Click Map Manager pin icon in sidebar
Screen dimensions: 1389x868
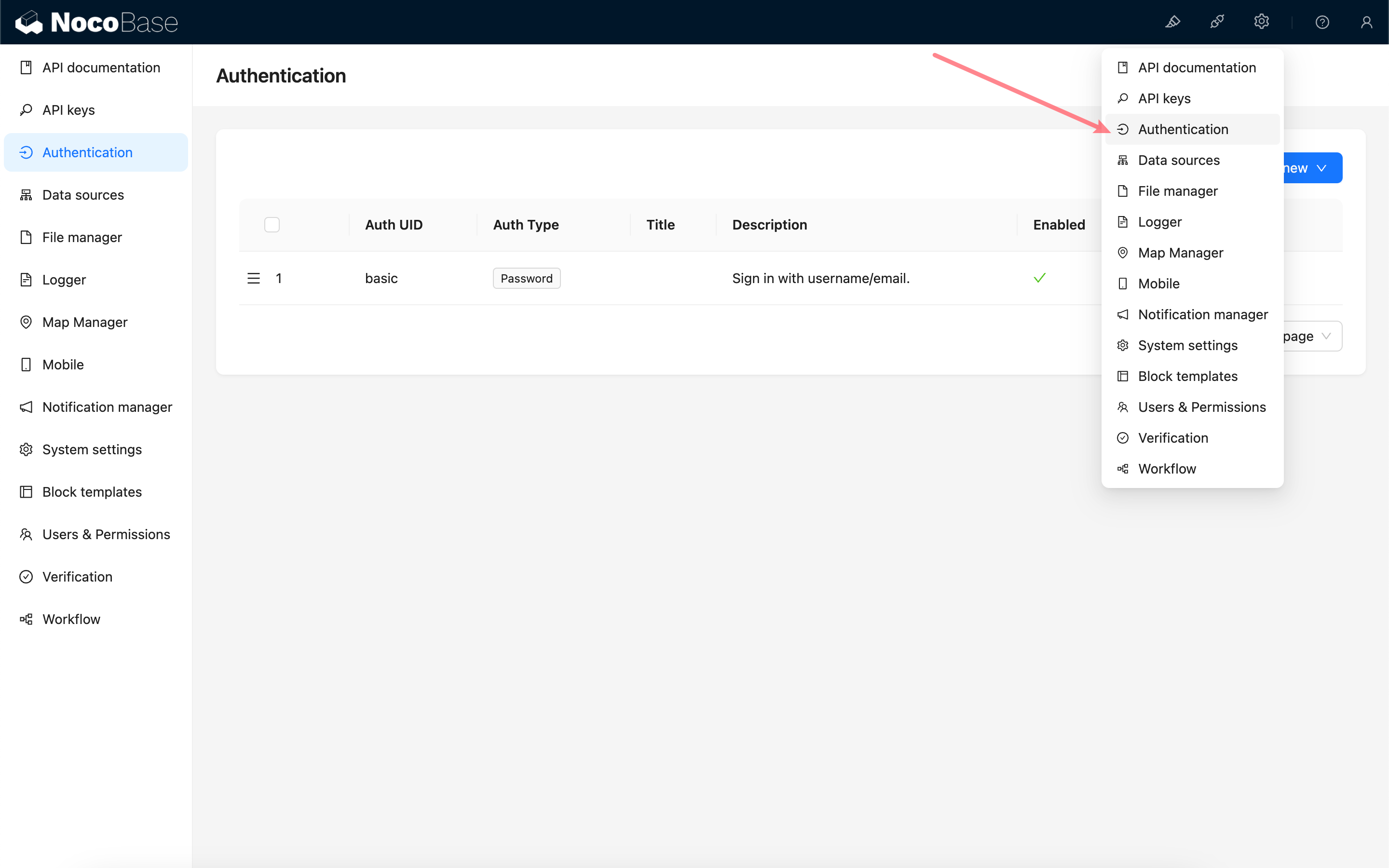point(26,322)
